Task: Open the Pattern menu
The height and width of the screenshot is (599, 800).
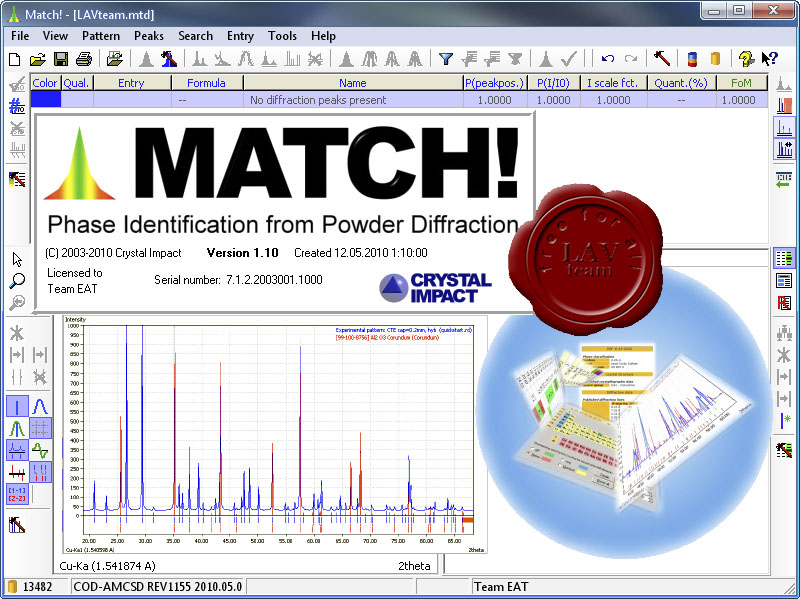Action: pyautogui.click(x=101, y=36)
